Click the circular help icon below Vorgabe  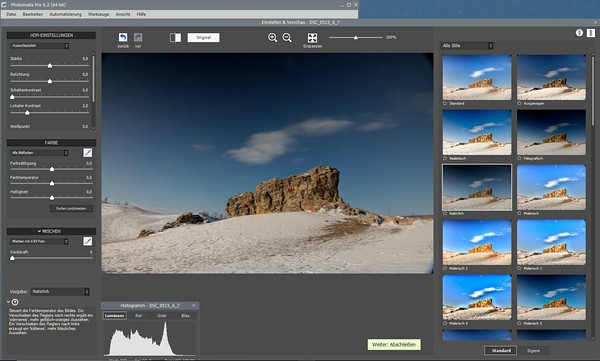click(x=15, y=302)
